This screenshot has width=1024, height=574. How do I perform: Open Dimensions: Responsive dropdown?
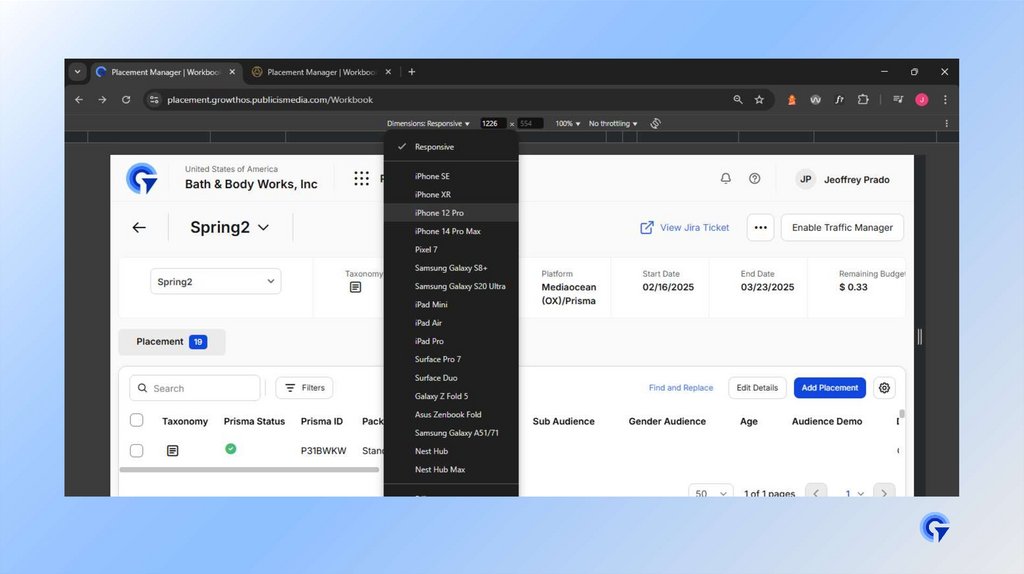[428, 123]
